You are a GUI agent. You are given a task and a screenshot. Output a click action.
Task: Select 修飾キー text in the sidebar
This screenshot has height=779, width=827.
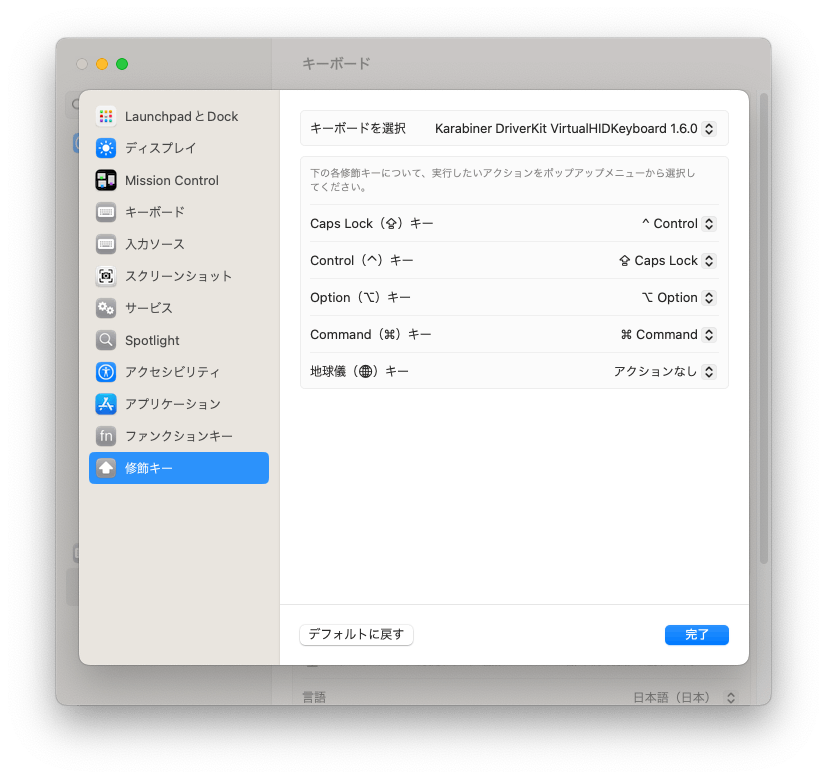tap(149, 468)
